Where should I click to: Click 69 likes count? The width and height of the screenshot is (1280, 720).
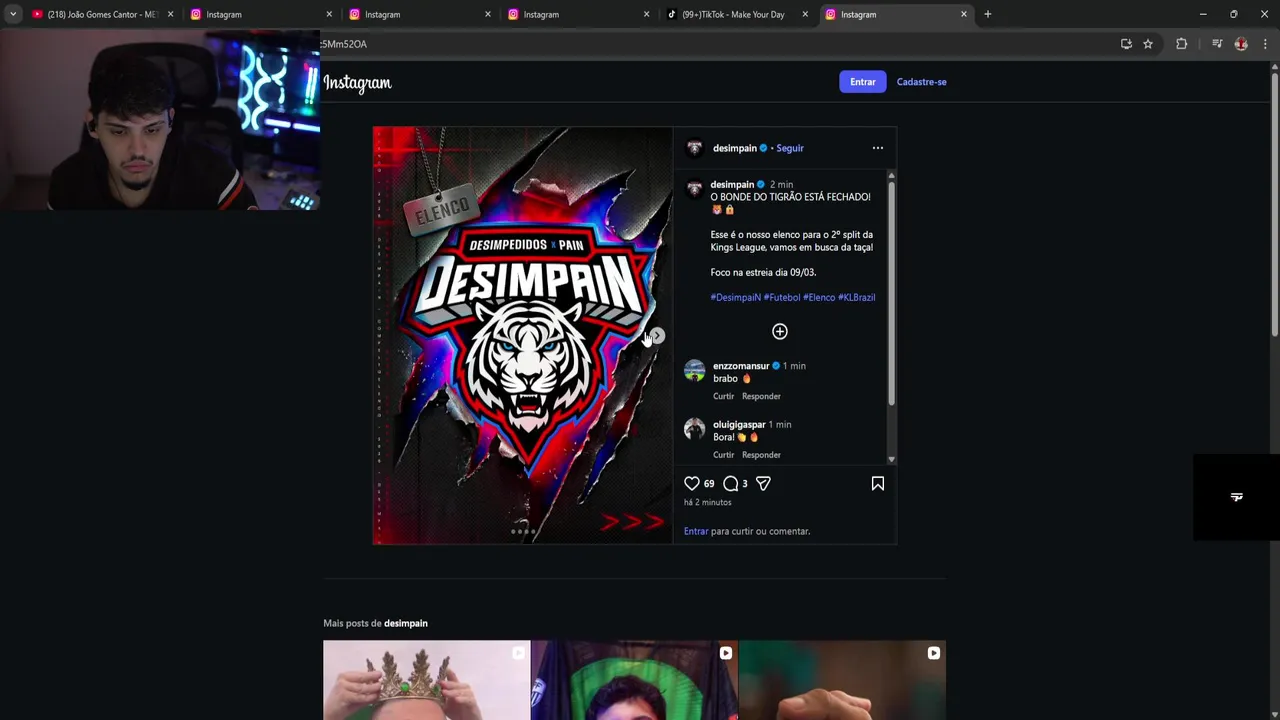(x=709, y=484)
